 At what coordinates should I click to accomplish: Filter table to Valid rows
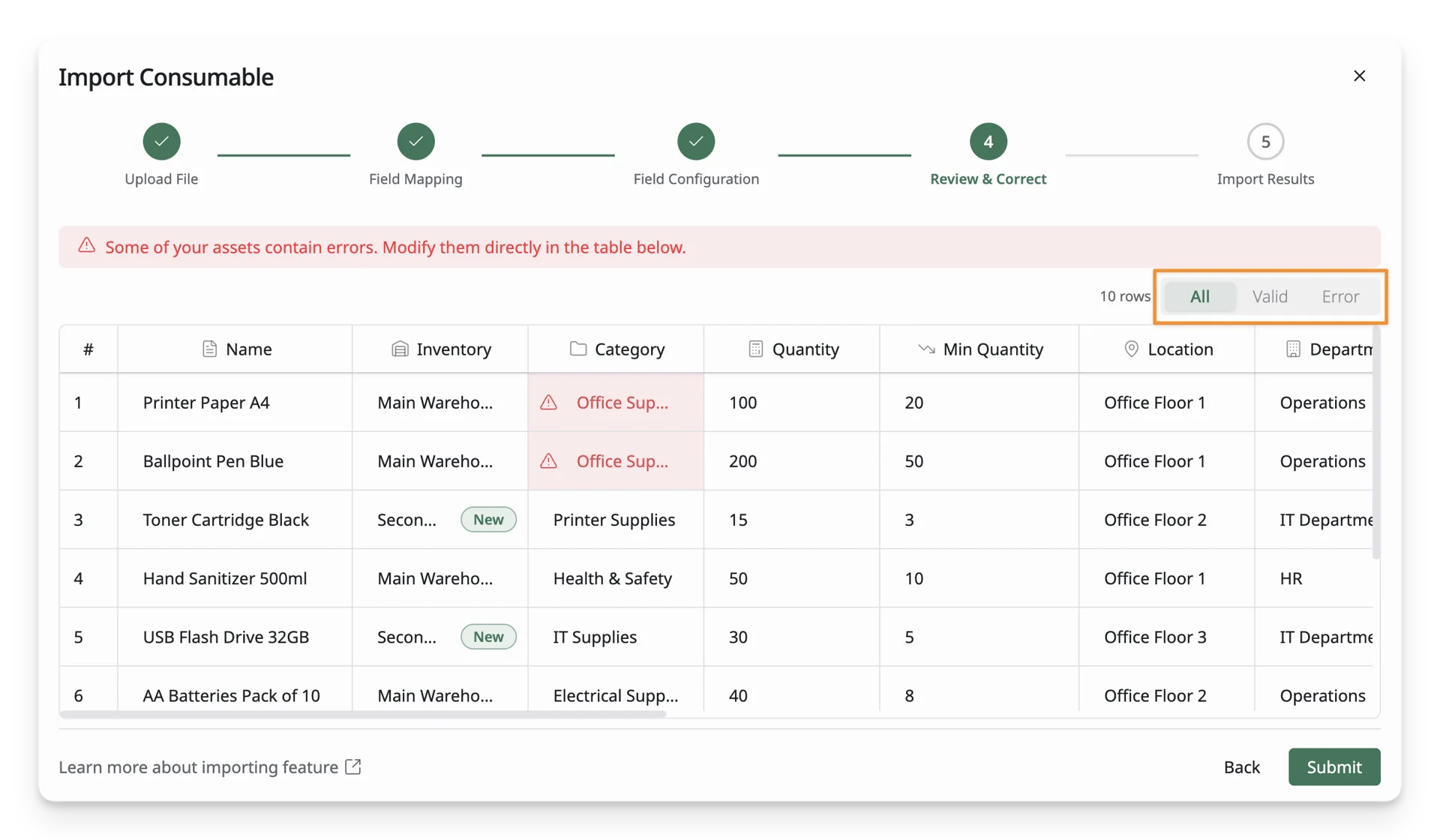click(1270, 296)
